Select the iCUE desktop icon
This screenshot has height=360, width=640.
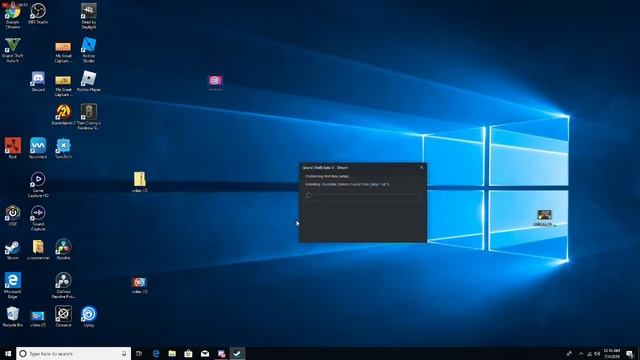point(13,215)
